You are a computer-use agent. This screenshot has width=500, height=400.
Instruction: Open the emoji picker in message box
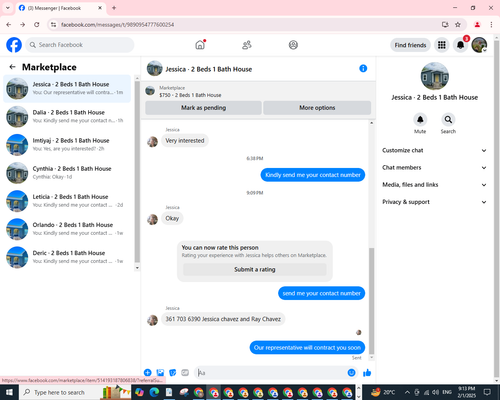[351, 373]
